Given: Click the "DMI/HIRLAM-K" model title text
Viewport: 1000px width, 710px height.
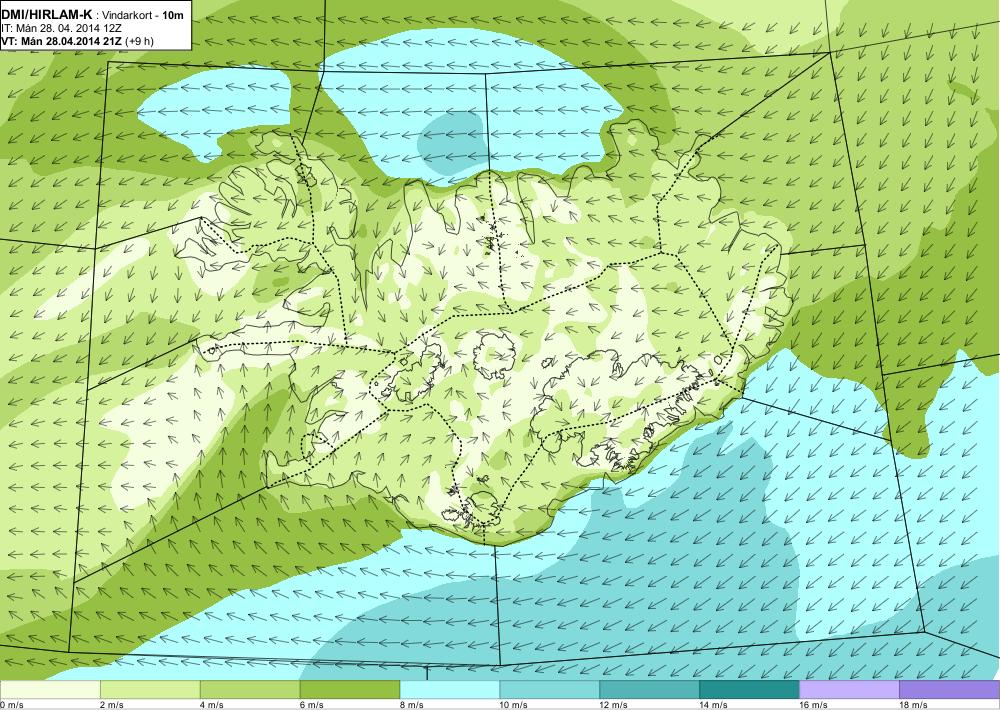Looking at the screenshot, I should [x=47, y=14].
